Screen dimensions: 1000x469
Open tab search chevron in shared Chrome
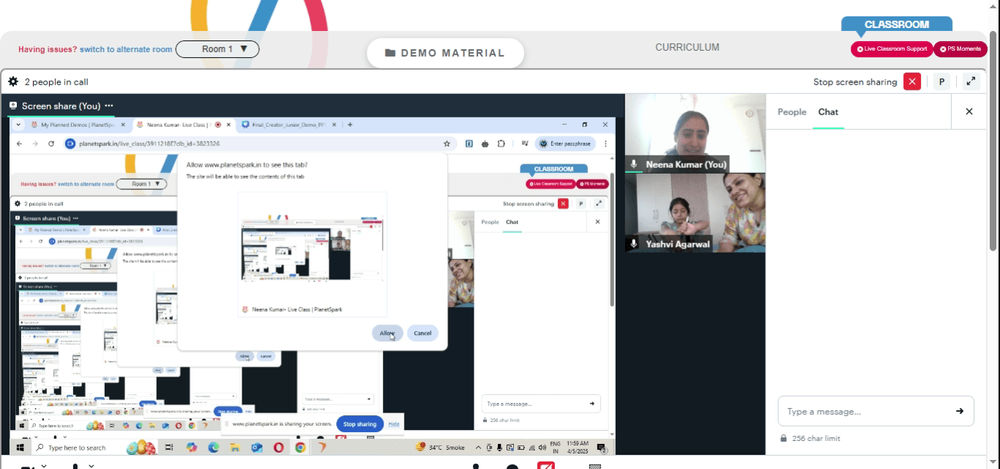(18, 125)
